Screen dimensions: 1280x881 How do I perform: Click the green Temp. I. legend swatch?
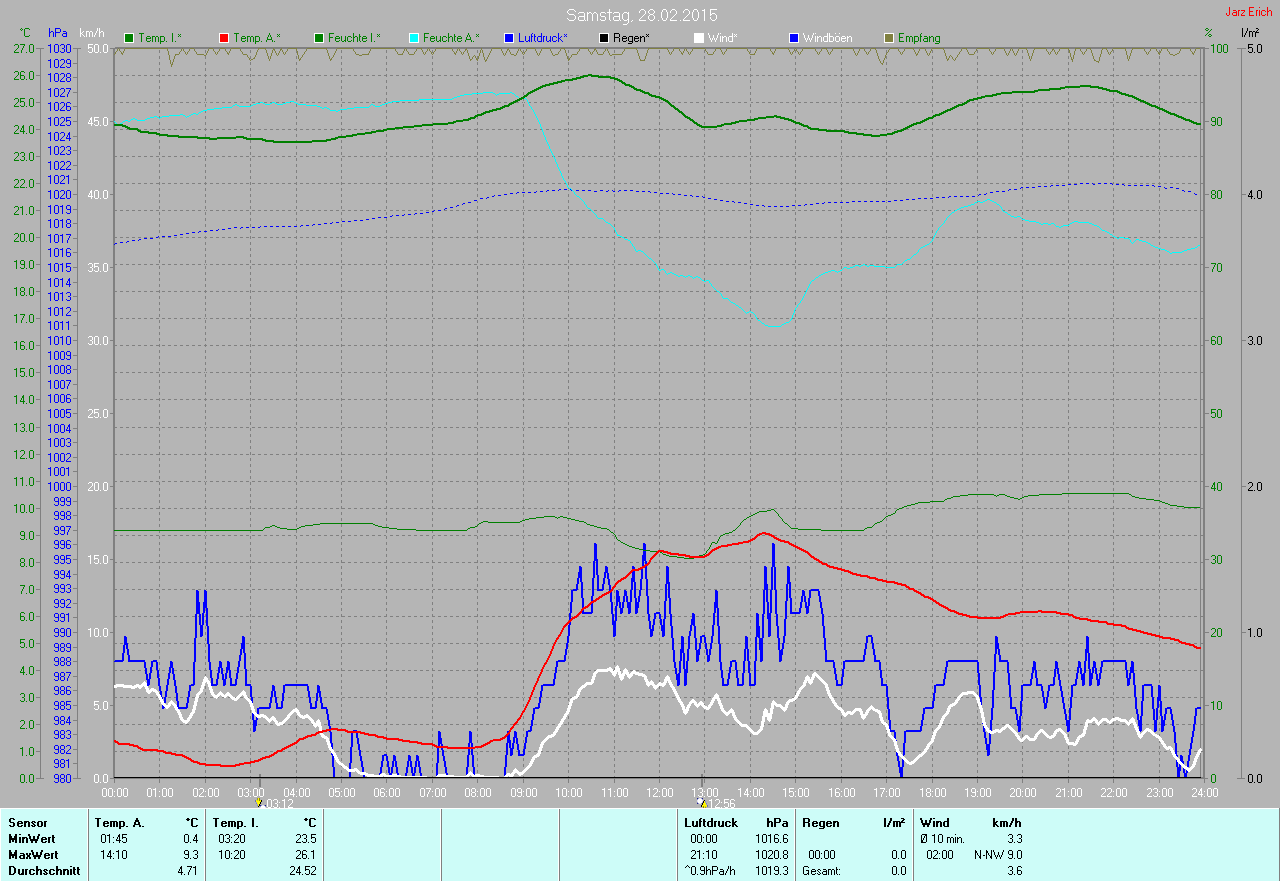(x=128, y=38)
